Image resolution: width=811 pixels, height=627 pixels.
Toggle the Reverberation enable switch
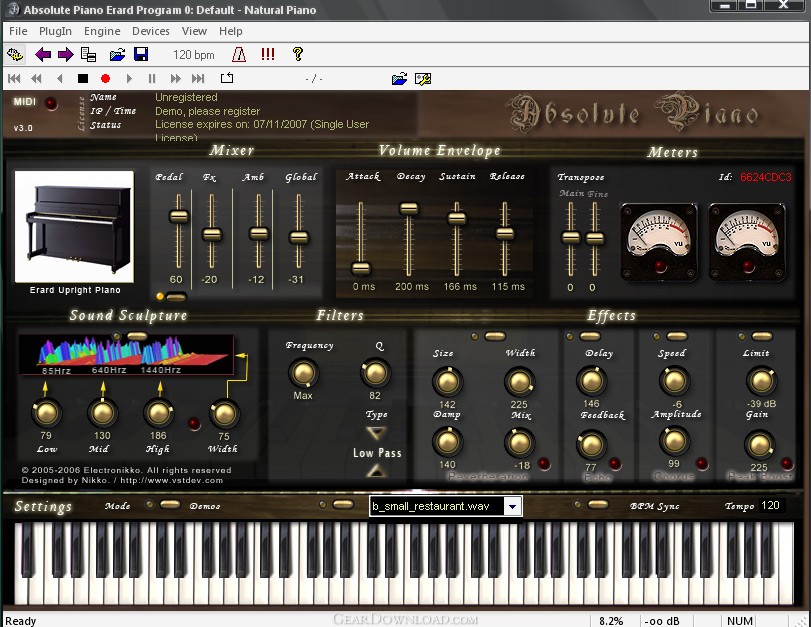tap(494, 336)
